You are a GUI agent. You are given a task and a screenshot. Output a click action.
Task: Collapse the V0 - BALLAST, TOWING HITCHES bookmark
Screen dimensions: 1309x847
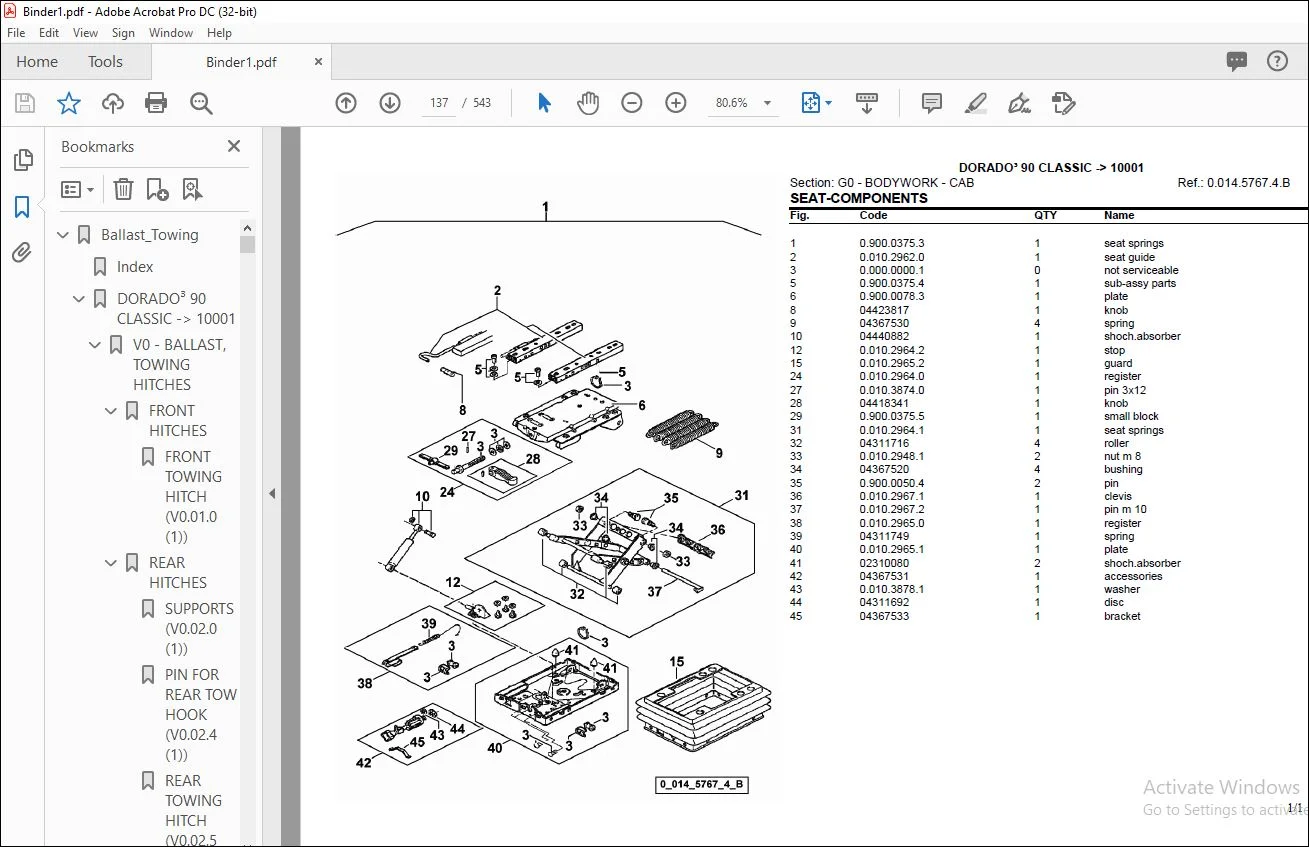pos(96,345)
